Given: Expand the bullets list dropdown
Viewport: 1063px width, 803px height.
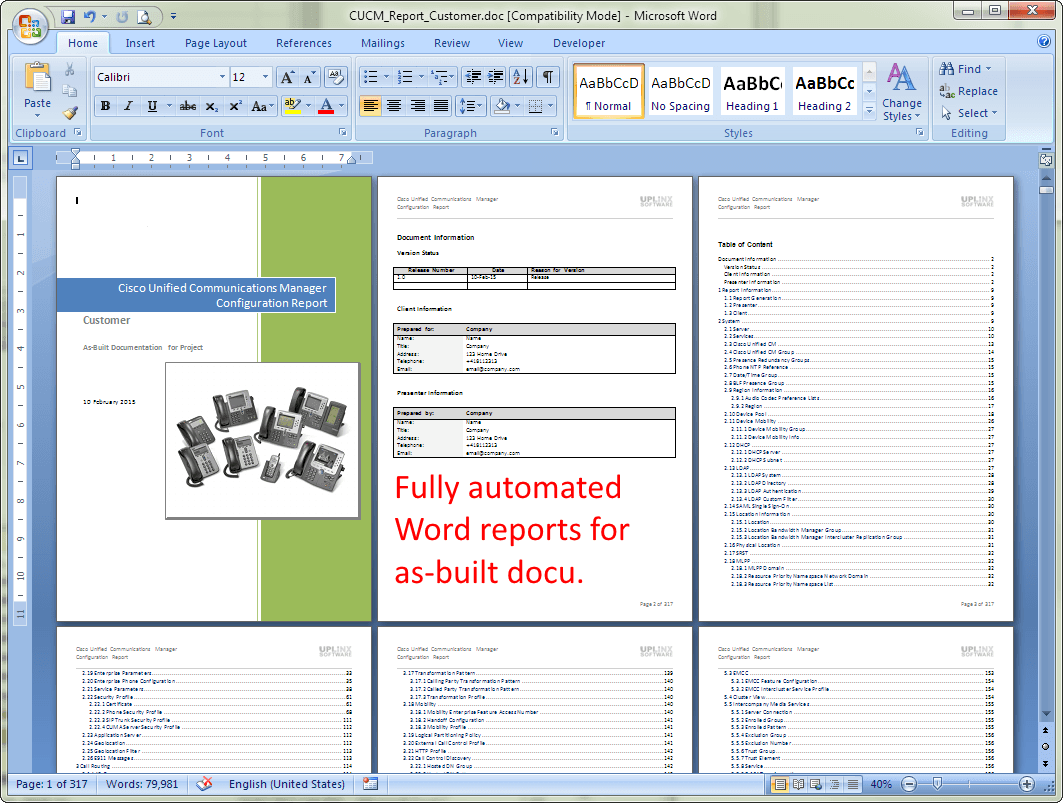Looking at the screenshot, I should 386,77.
